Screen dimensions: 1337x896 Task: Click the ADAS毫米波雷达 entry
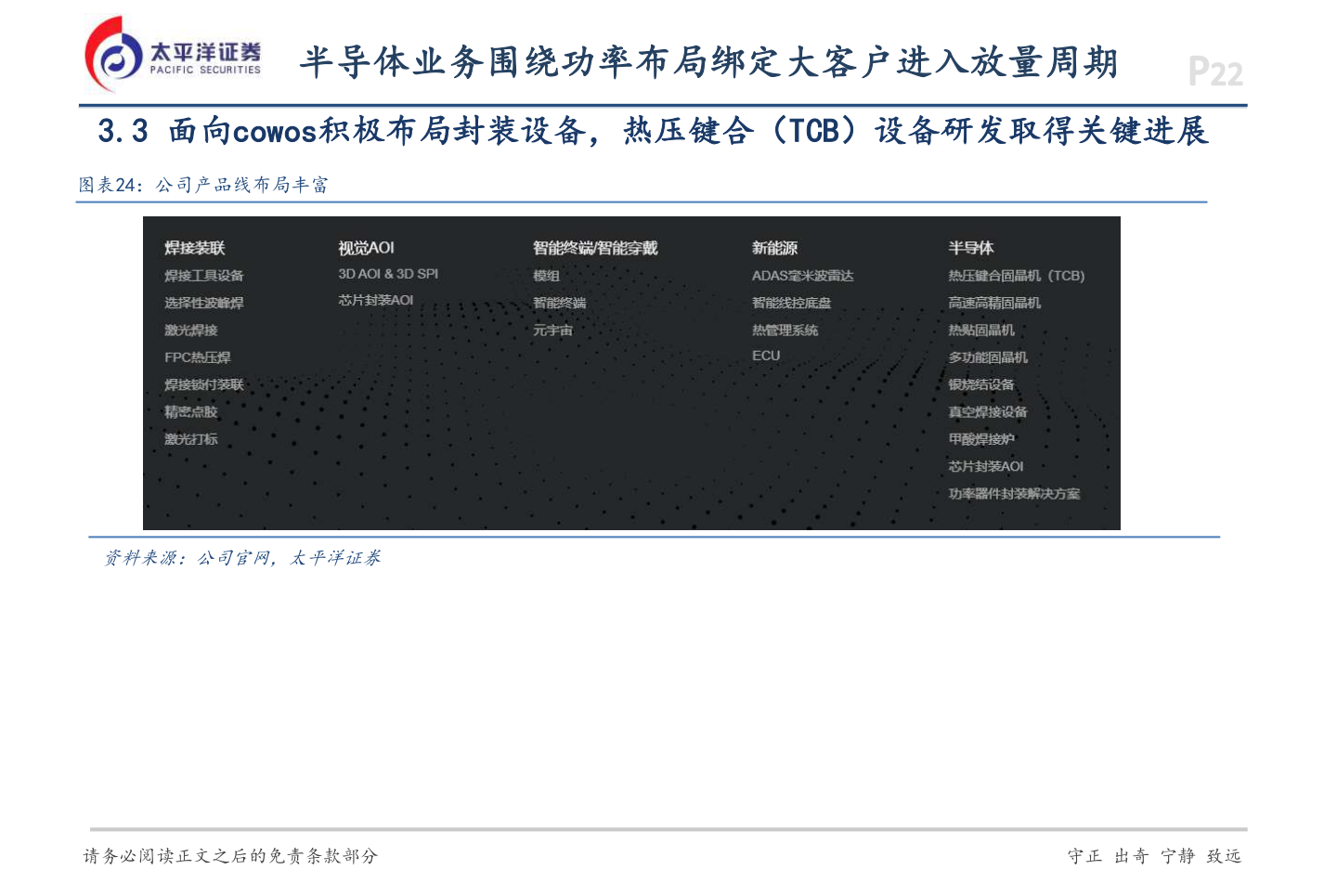click(804, 275)
